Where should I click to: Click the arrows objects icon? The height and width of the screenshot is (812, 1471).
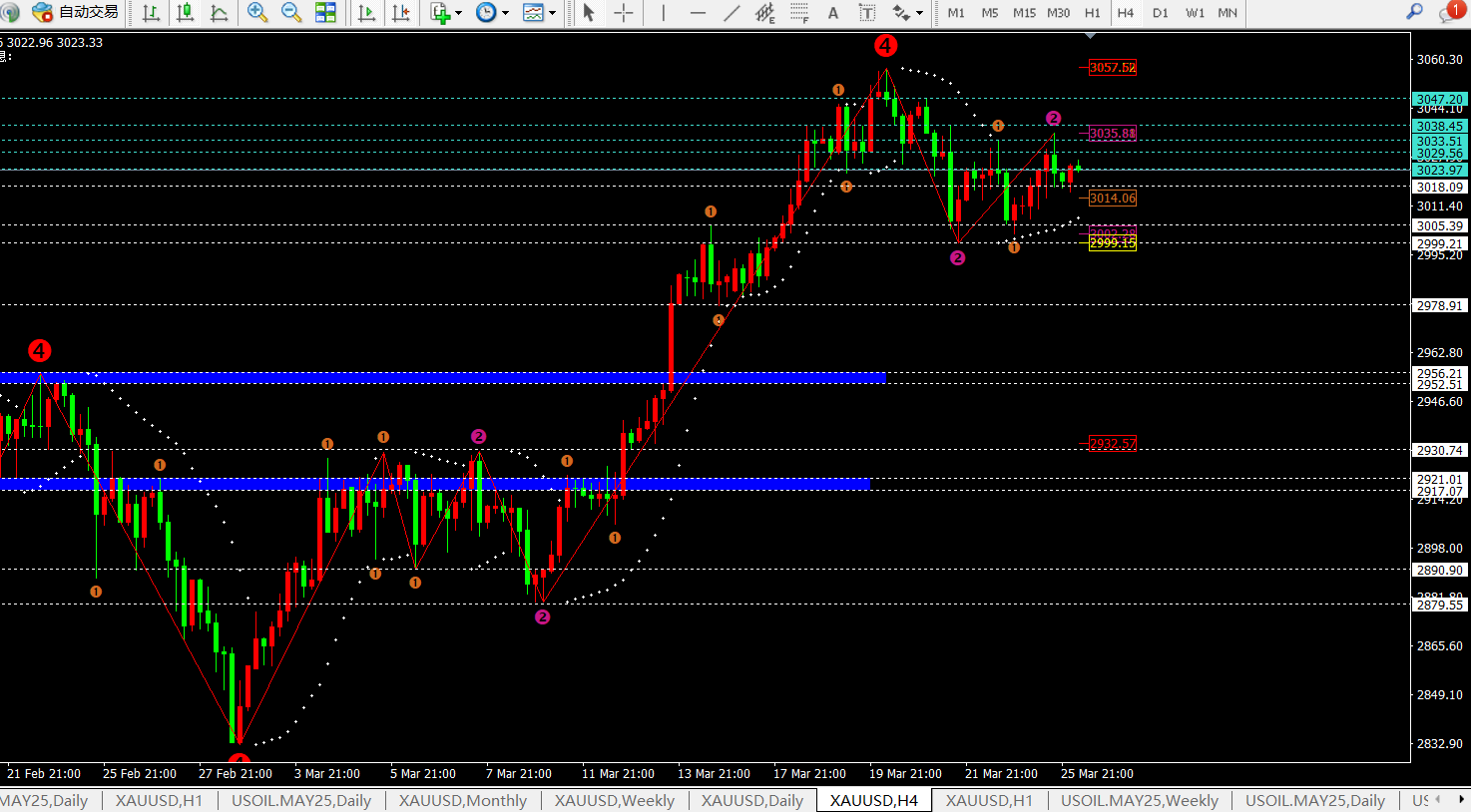tap(901, 13)
